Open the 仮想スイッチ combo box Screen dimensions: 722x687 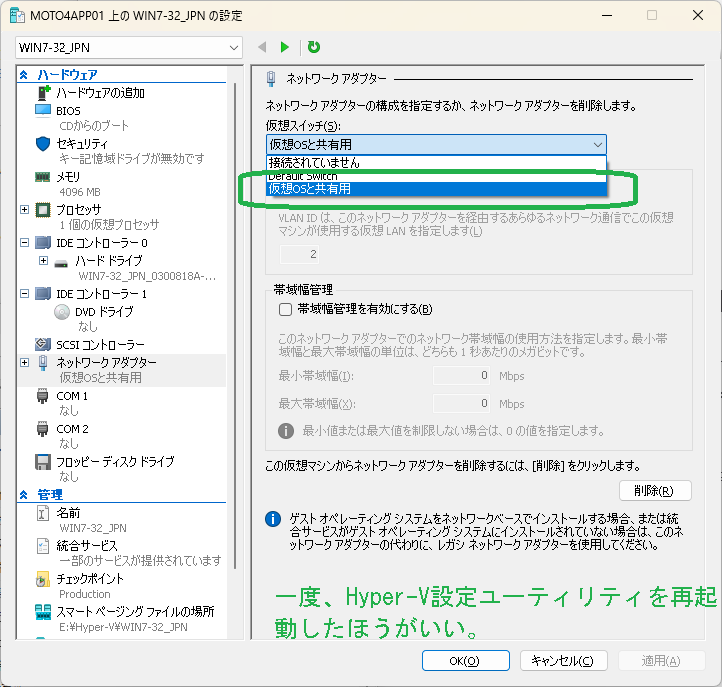(x=436, y=144)
